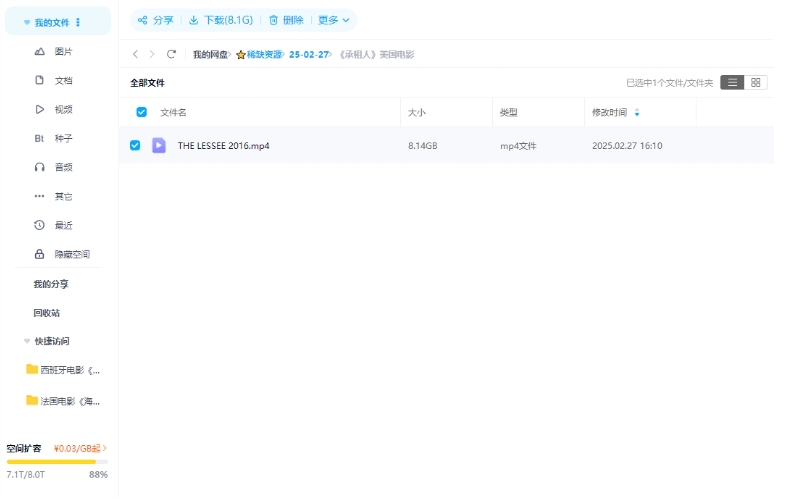This screenshot has width=788, height=503.
Task: Toggle the select-all checkbox in header
Action: (x=142, y=113)
